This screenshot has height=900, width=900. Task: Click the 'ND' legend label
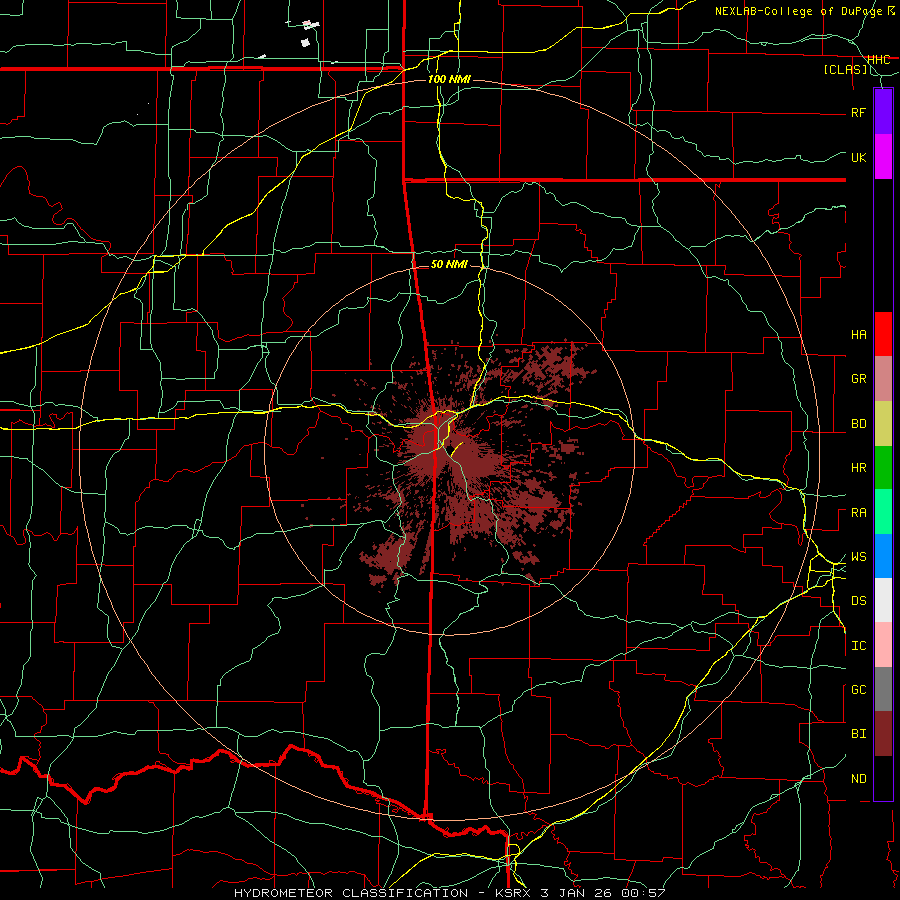click(x=859, y=779)
